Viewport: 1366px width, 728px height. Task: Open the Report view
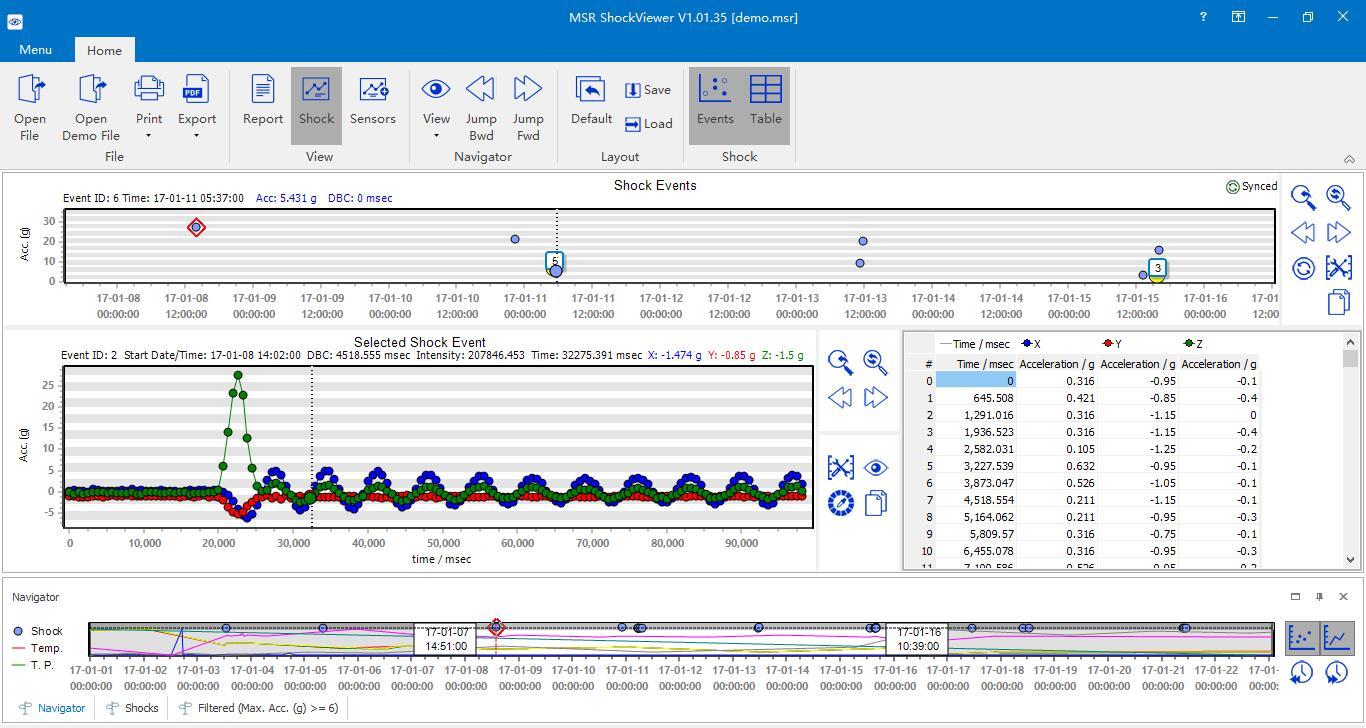click(x=263, y=100)
